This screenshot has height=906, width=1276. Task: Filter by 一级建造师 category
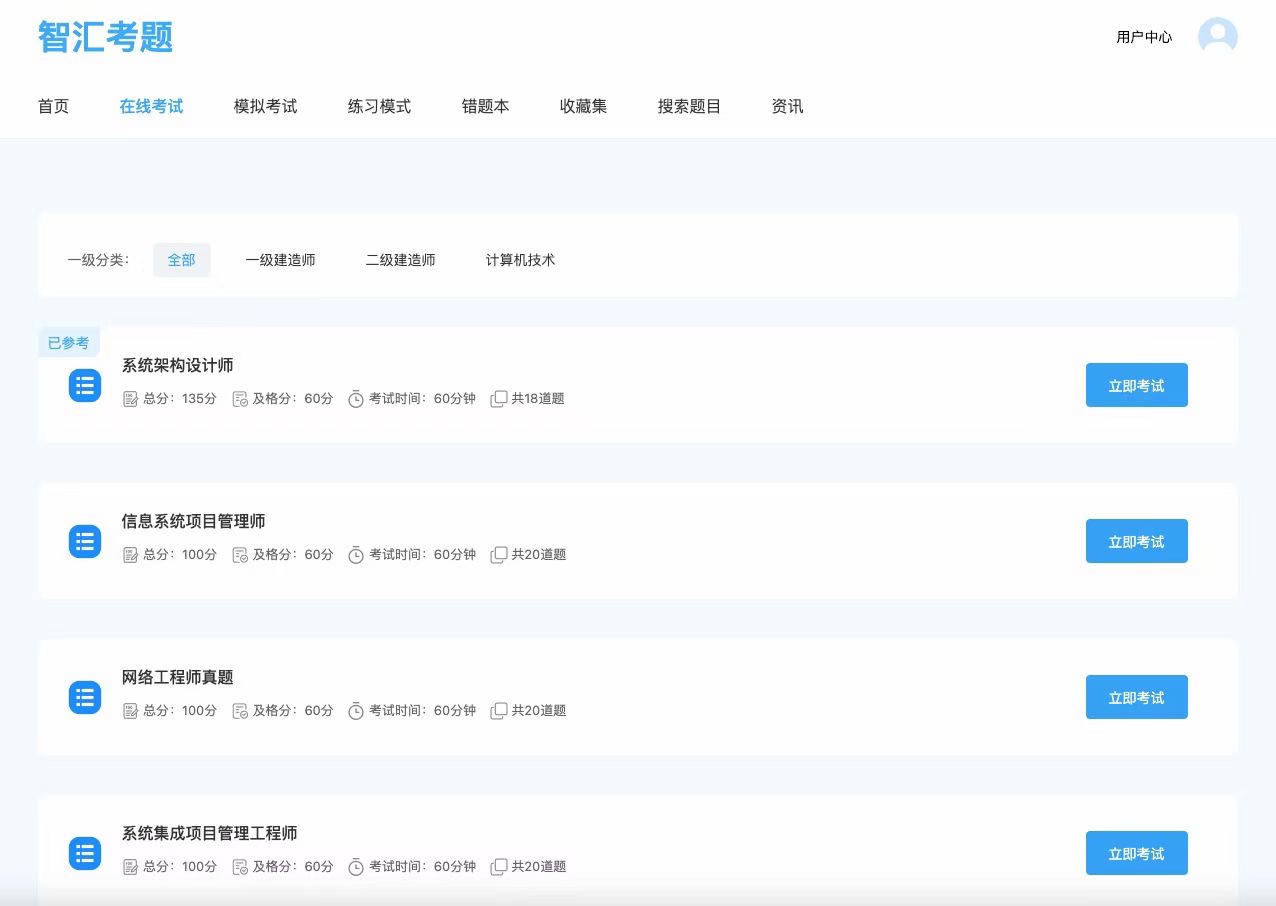pyautogui.click(x=280, y=260)
